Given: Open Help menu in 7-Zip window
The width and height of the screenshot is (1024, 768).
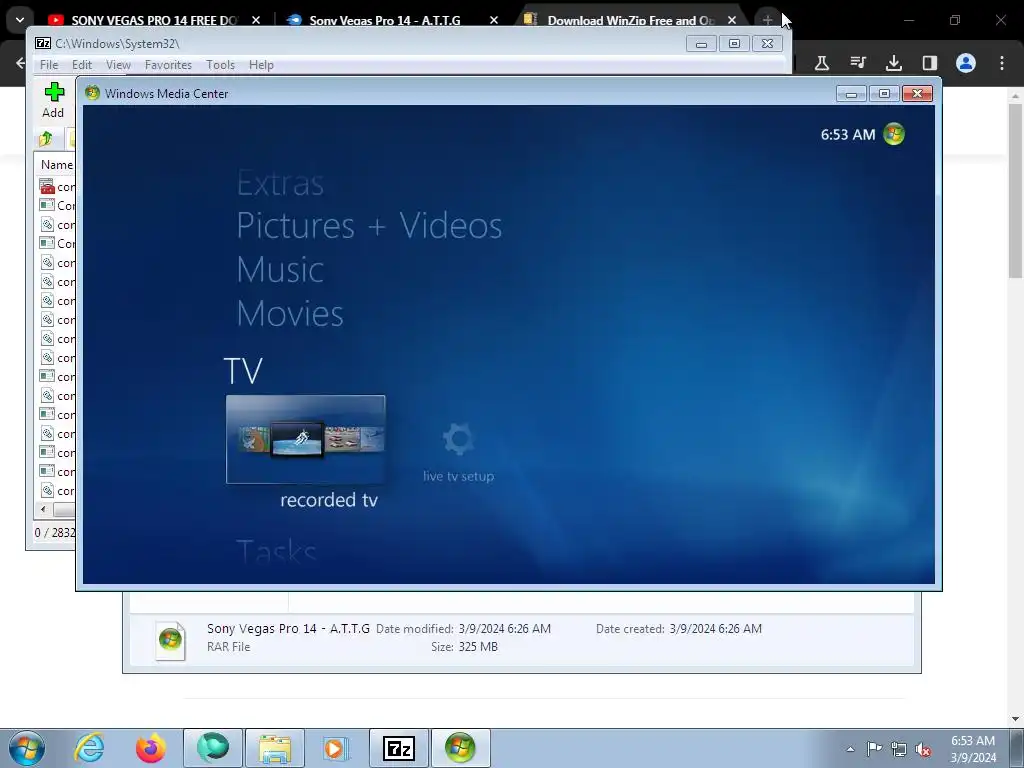Looking at the screenshot, I should tap(261, 65).
